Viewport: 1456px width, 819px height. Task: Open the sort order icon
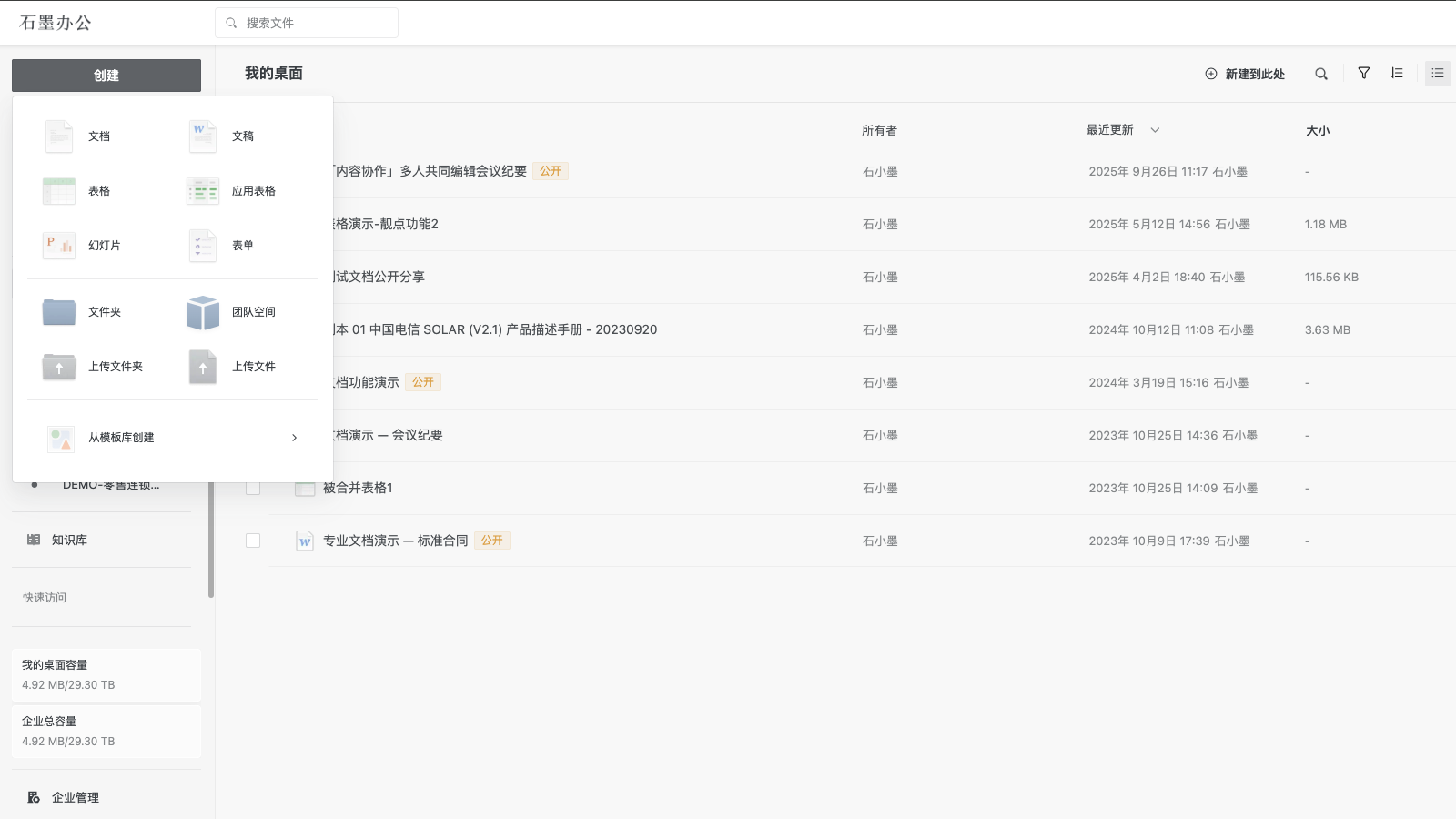(x=1397, y=73)
